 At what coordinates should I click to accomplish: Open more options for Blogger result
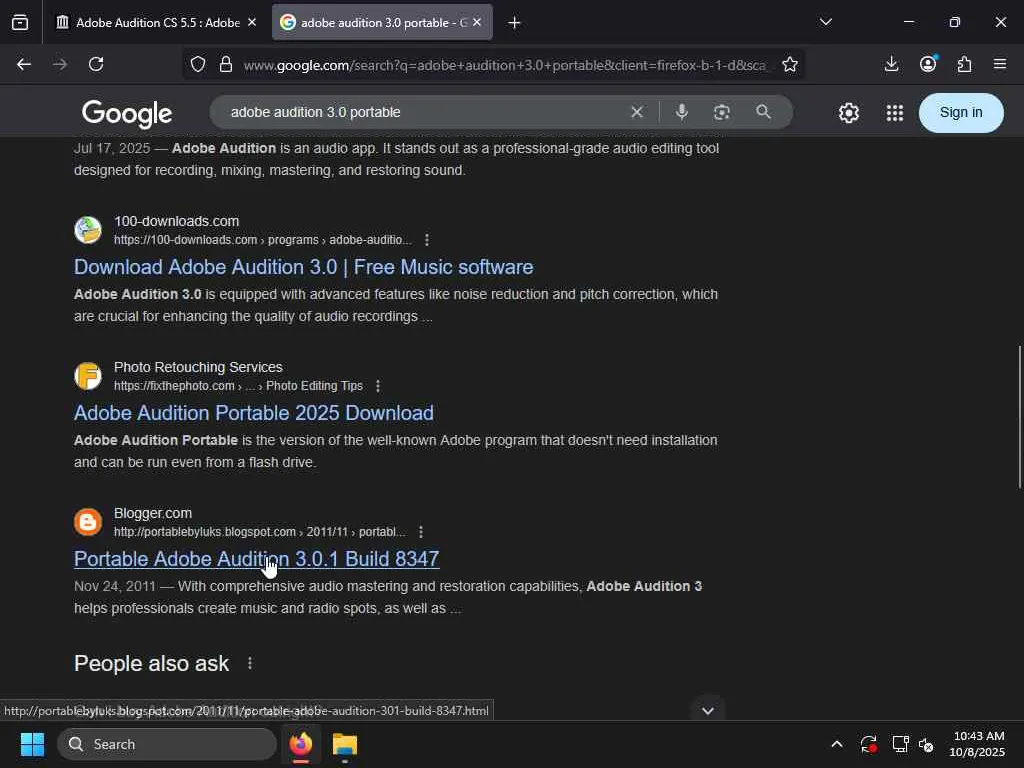[x=421, y=532]
